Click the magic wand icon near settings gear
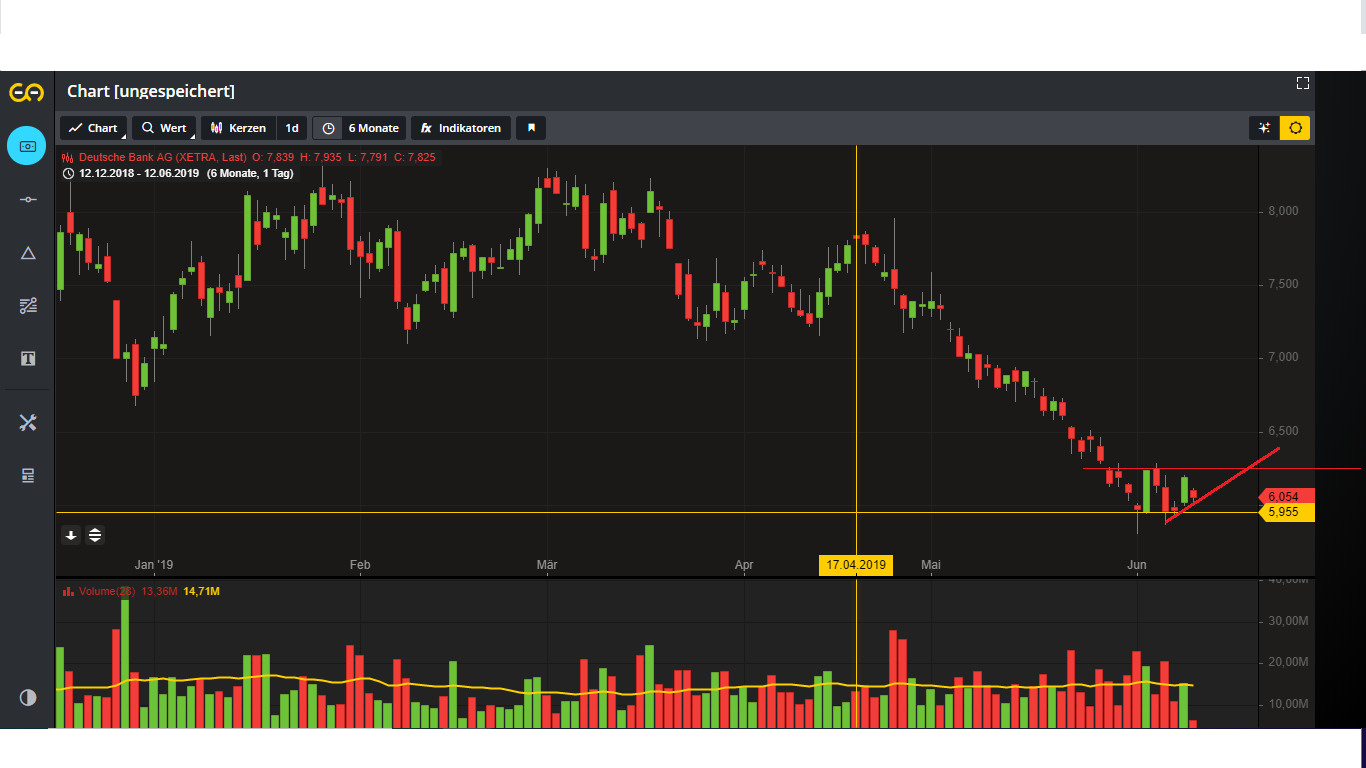The height and width of the screenshot is (768, 1366). click(x=1263, y=127)
